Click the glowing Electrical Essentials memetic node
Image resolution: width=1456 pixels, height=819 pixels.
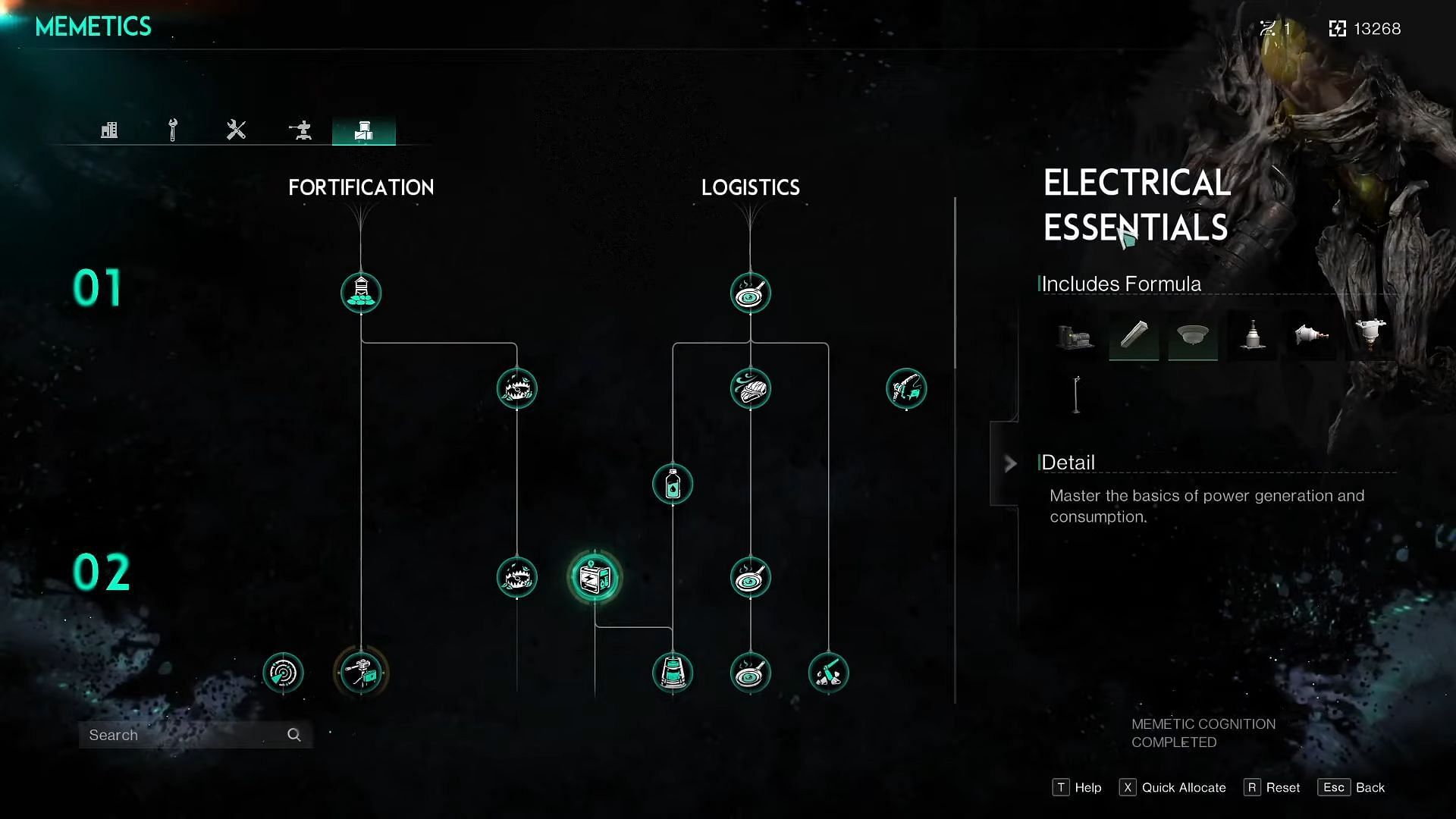pos(595,578)
